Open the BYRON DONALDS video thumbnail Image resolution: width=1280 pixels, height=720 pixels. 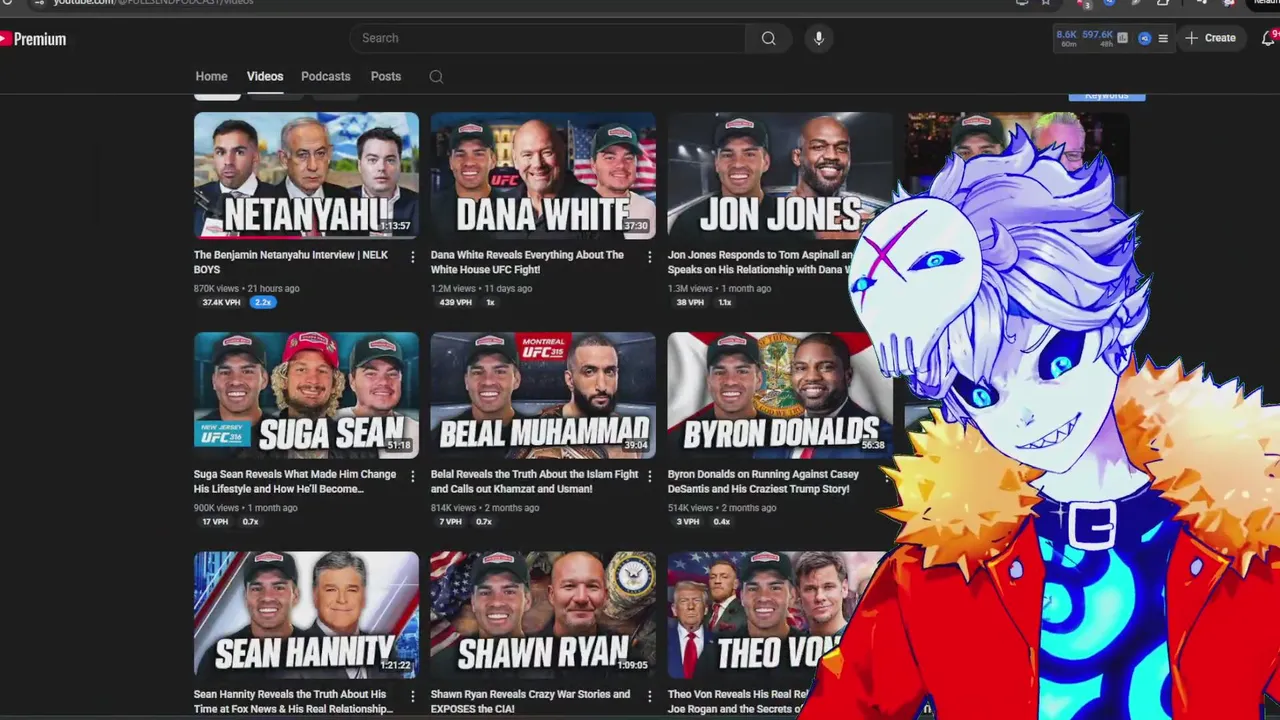tap(780, 395)
